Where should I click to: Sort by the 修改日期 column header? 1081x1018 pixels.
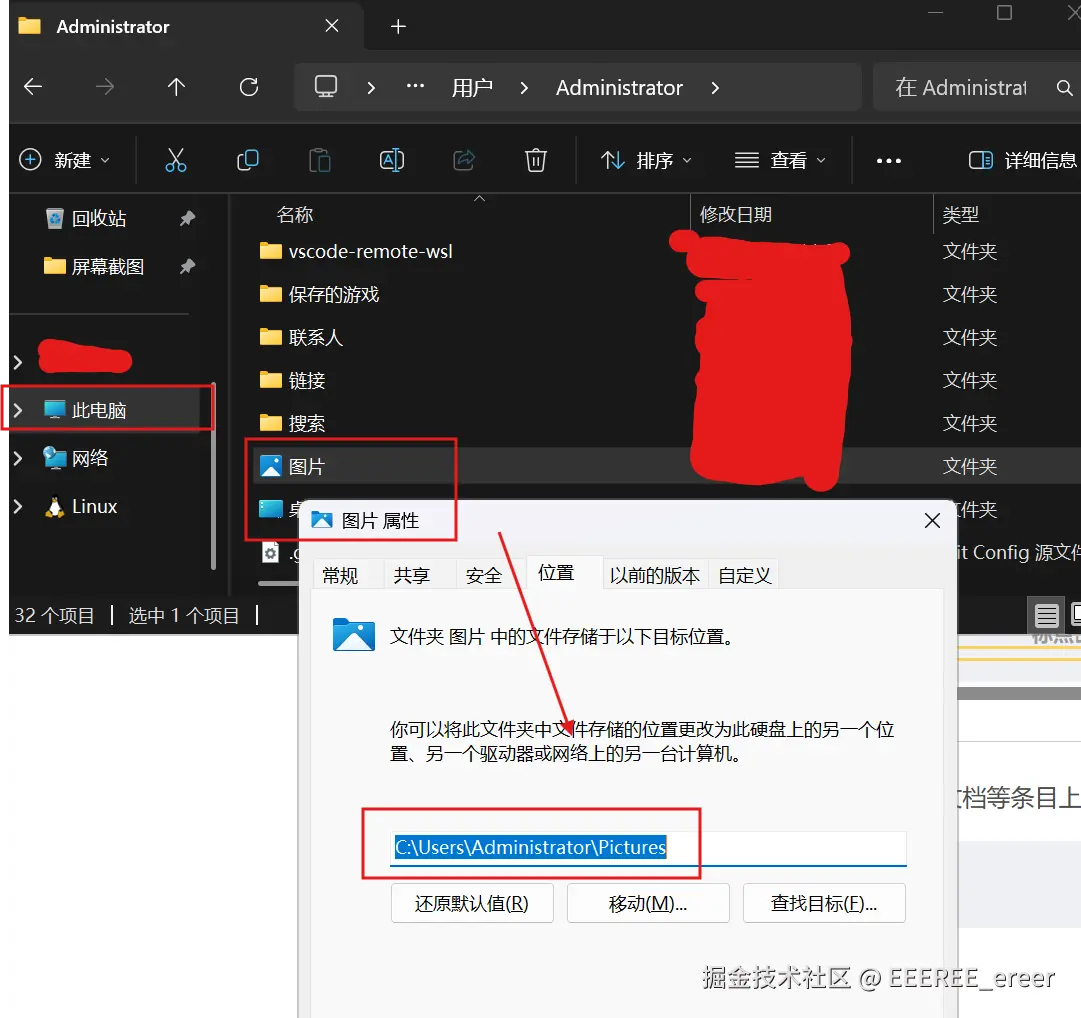tap(736, 215)
